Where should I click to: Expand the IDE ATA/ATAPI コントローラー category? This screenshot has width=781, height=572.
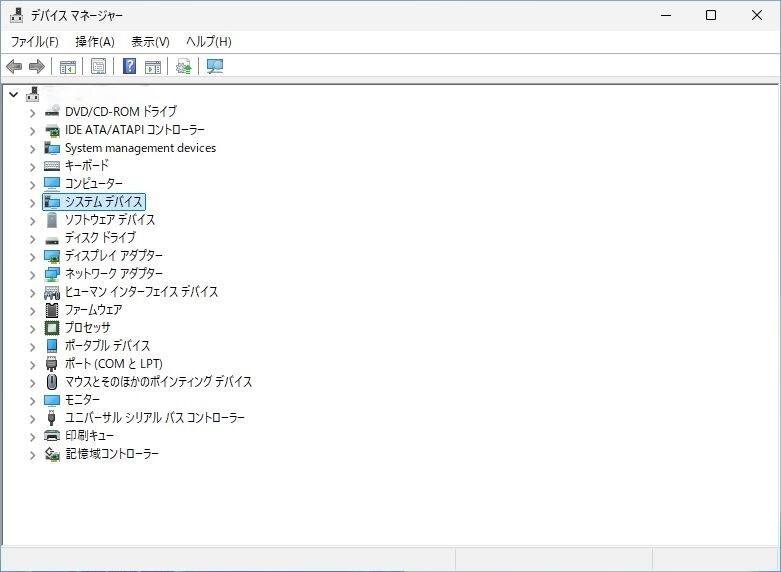(32, 131)
